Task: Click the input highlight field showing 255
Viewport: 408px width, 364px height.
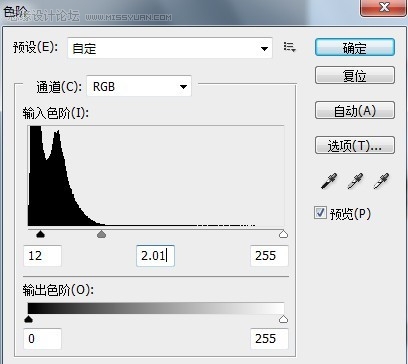Action: point(269,256)
